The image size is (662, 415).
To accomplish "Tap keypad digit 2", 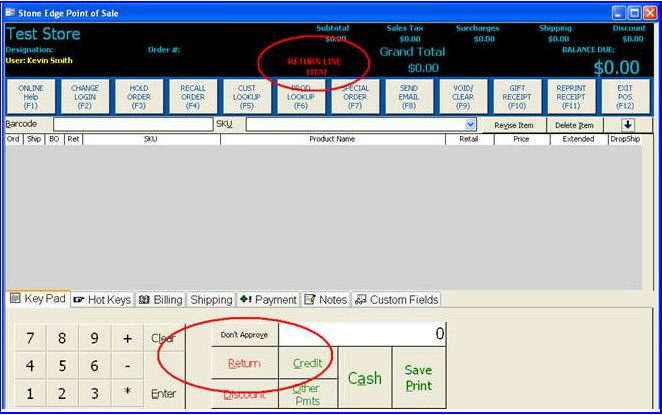I will tap(62, 393).
